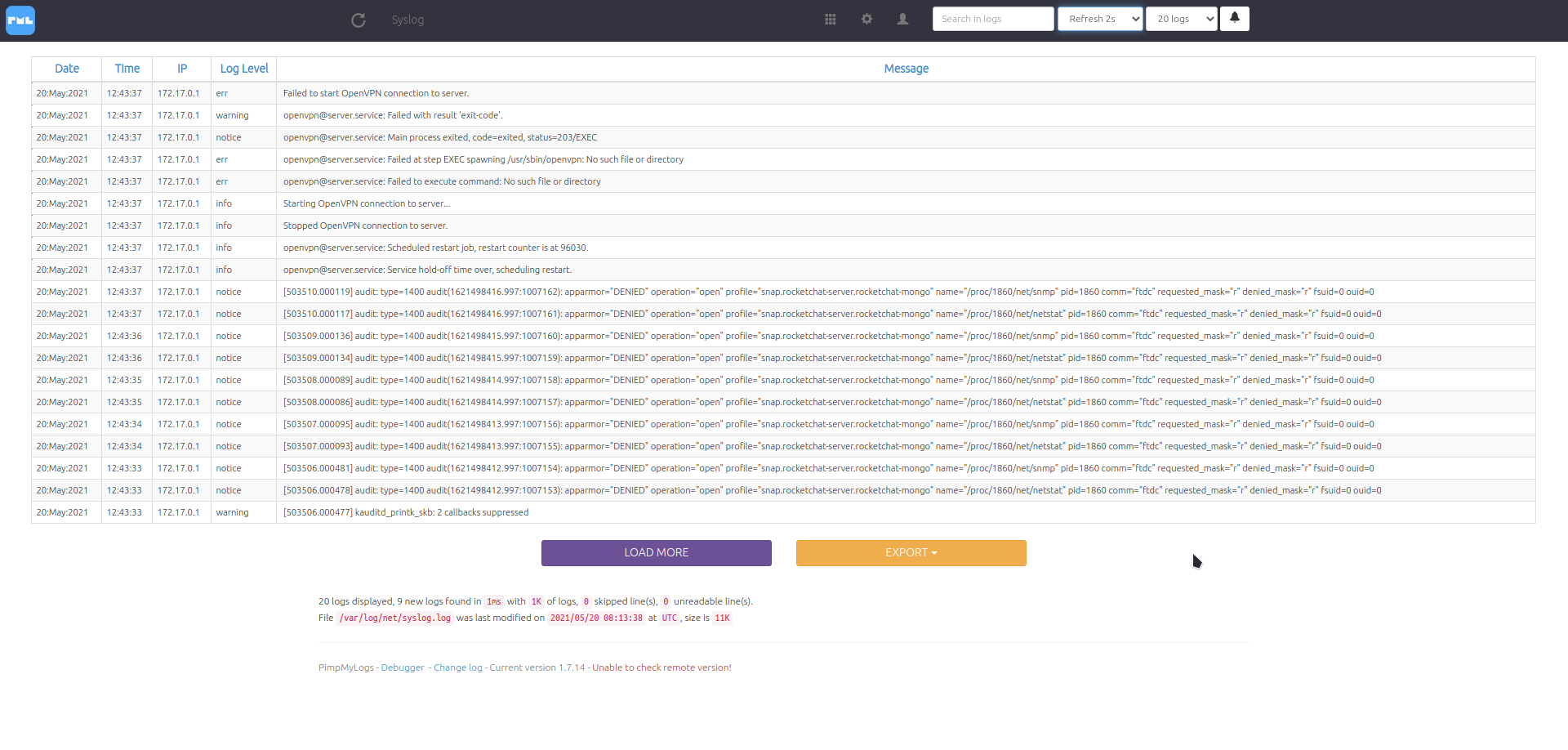The width and height of the screenshot is (1568, 750).
Task: Select 'Stopped OpenVPN connection to server' message
Action: click(366, 225)
